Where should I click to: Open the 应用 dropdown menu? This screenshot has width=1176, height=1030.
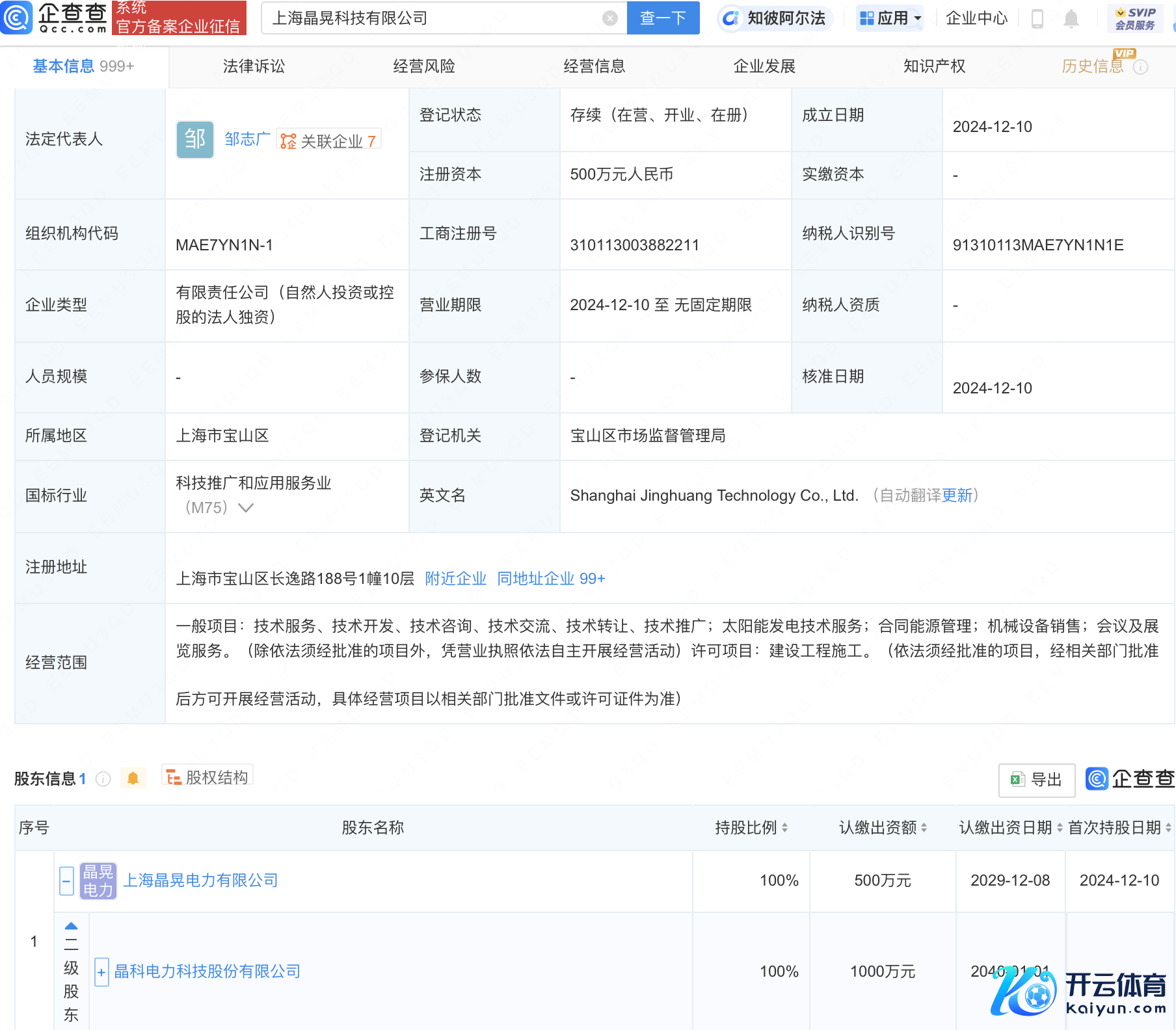(x=890, y=18)
